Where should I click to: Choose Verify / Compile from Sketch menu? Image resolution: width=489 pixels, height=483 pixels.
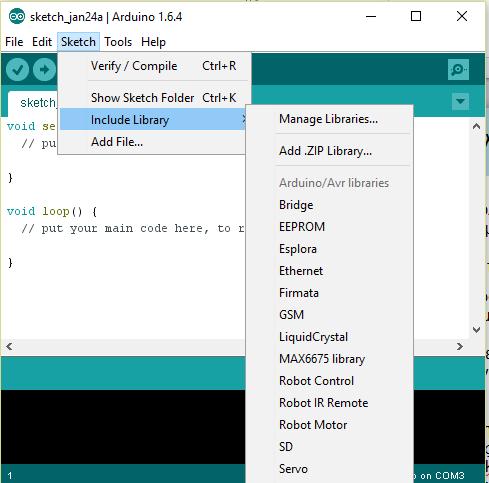click(x=153, y=66)
